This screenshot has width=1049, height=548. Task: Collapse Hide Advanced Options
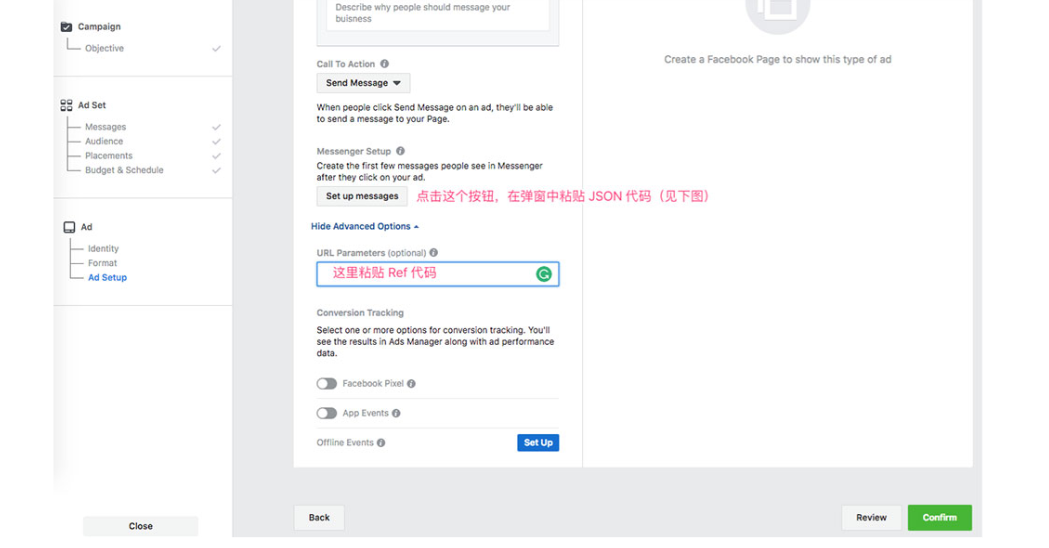(x=365, y=226)
